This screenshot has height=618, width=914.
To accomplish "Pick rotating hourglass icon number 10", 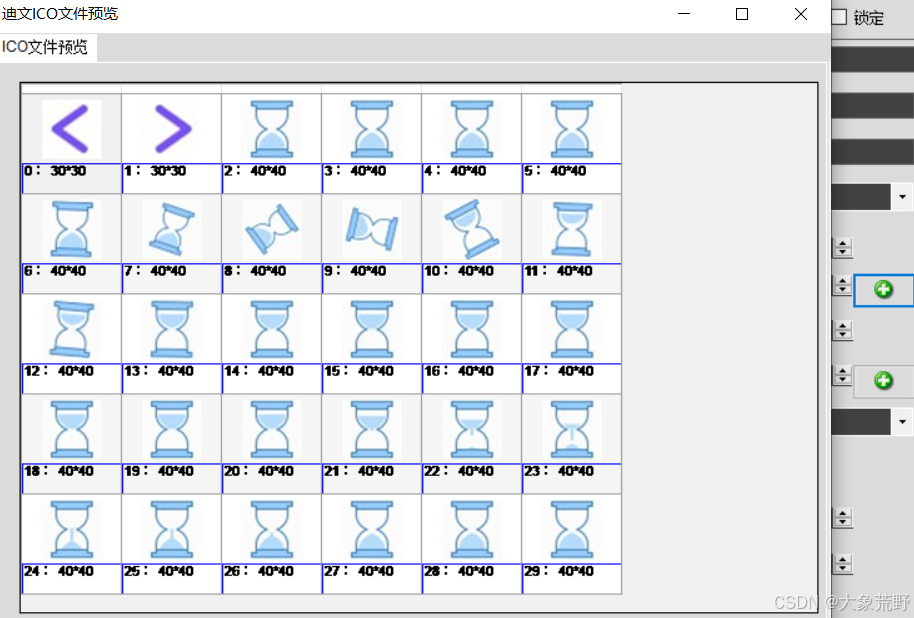I will pyautogui.click(x=472, y=229).
